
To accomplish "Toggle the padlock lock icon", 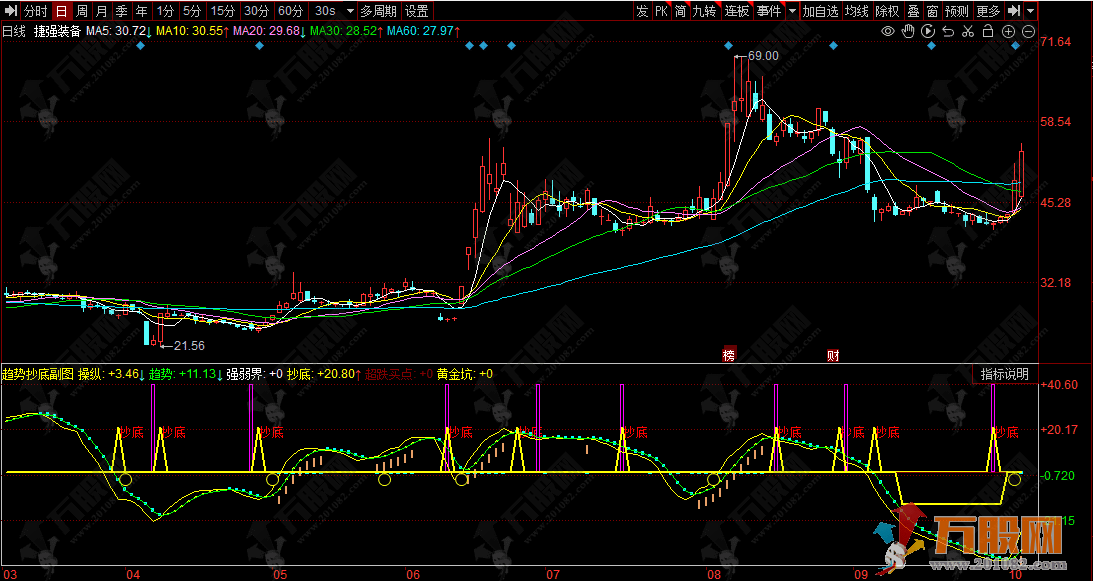I will tap(987, 32).
